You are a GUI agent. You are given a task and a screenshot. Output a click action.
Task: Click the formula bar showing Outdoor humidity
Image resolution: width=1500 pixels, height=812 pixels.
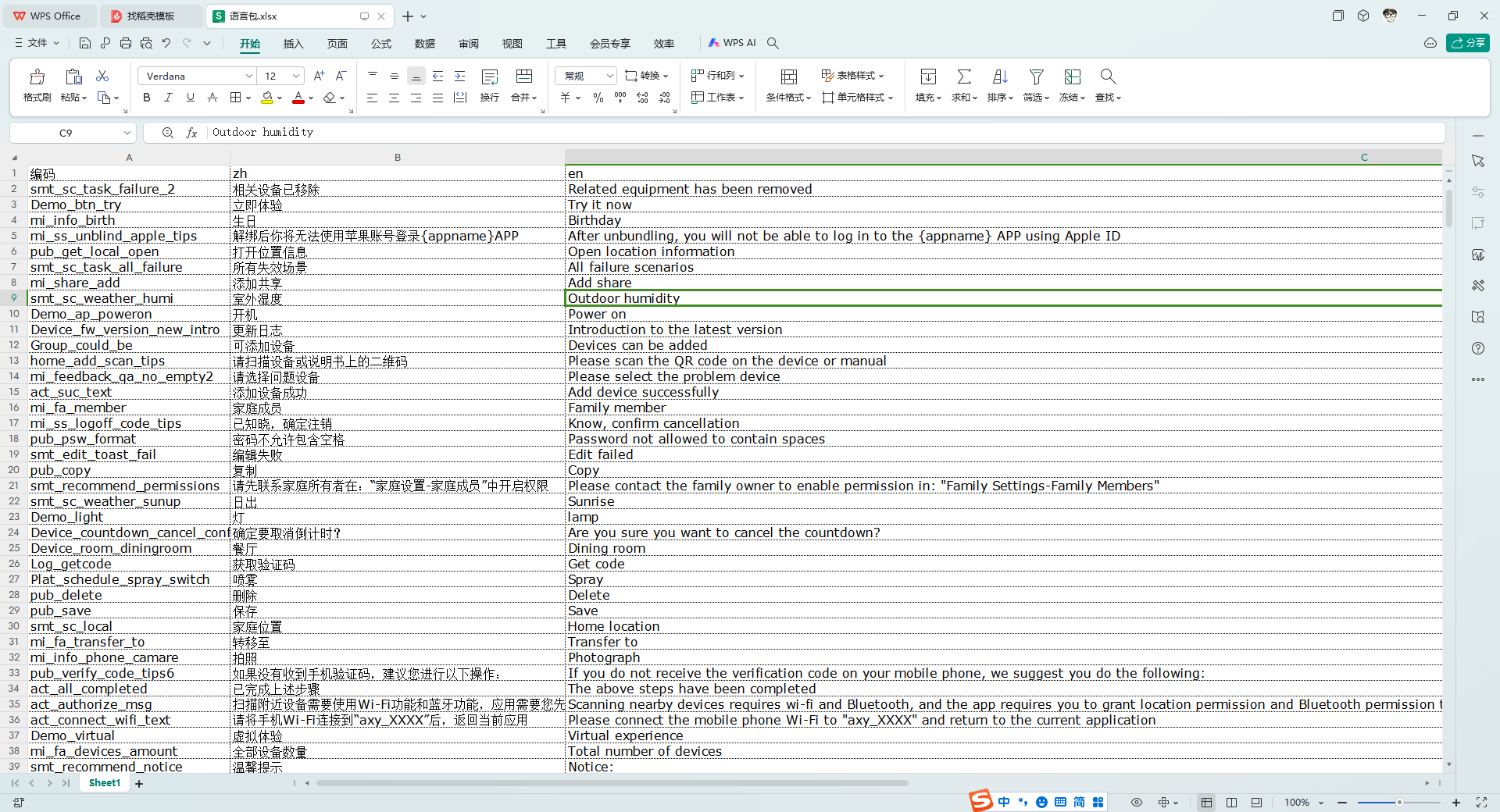pos(825,133)
